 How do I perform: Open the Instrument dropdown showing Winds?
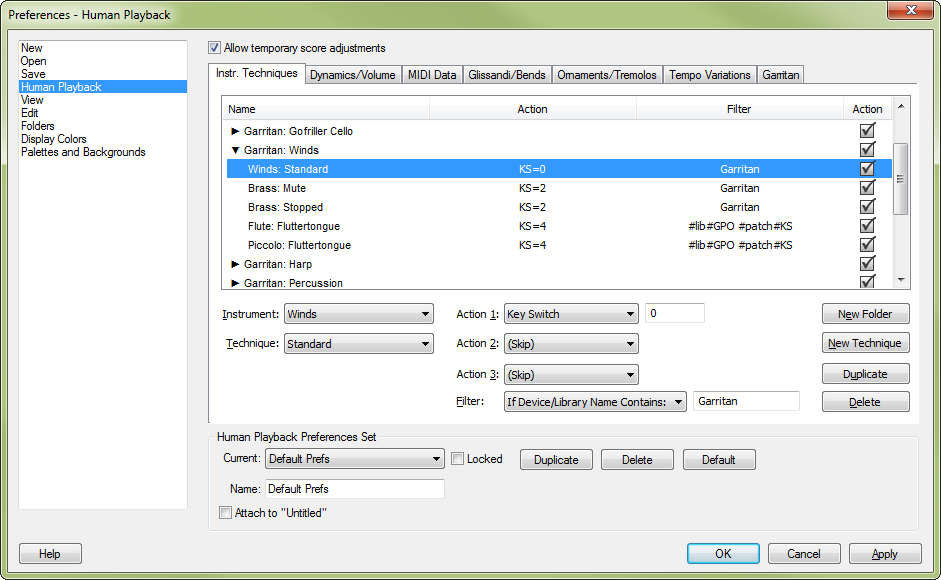coord(358,314)
